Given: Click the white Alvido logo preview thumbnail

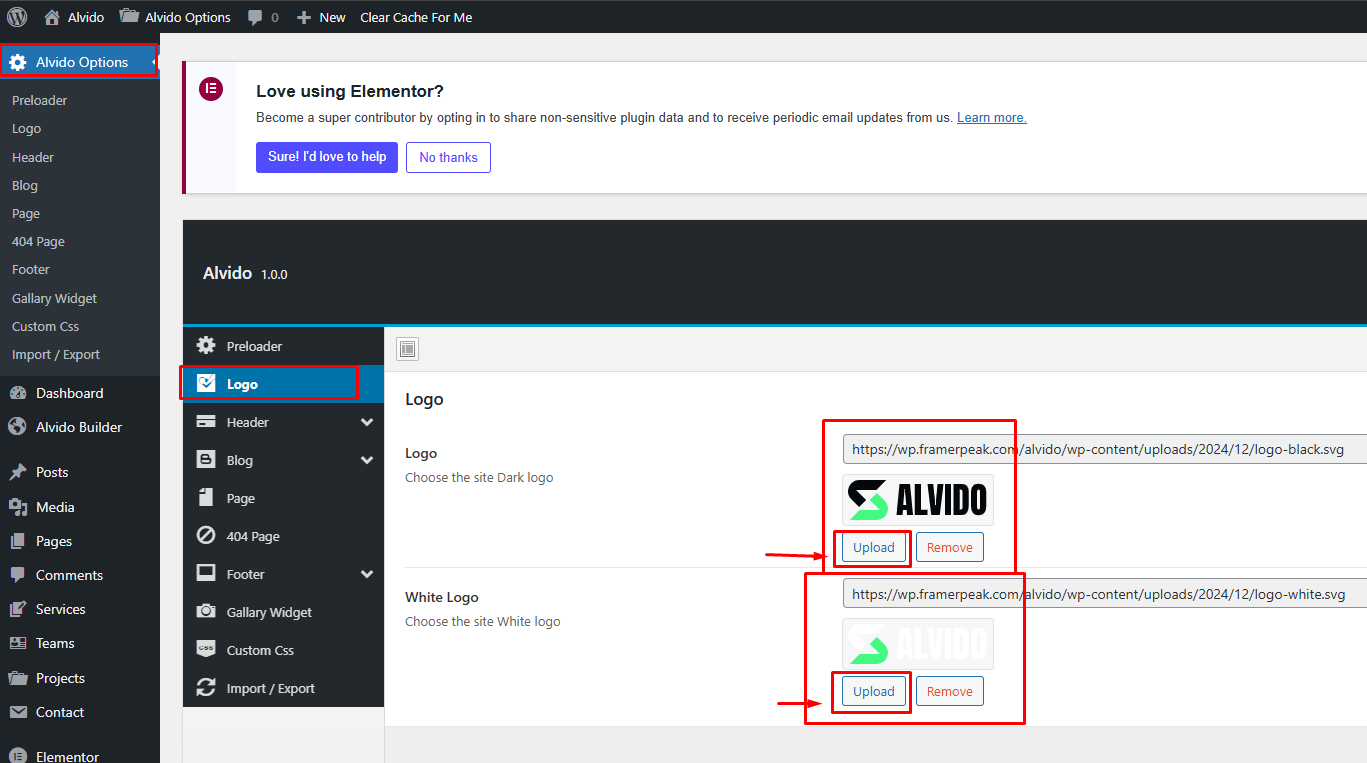Looking at the screenshot, I should tap(918, 643).
